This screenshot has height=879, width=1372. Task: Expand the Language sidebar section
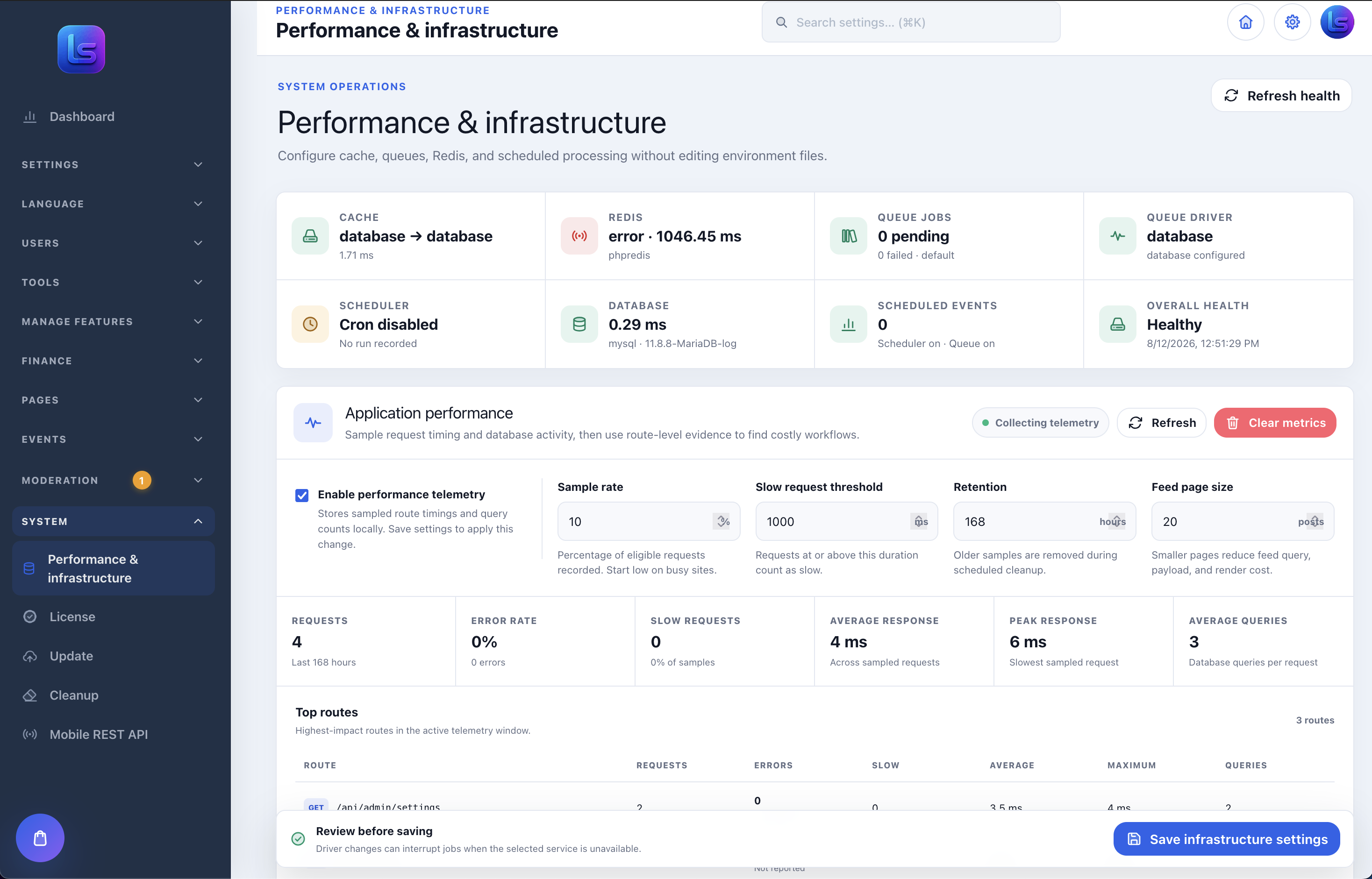[x=113, y=204]
